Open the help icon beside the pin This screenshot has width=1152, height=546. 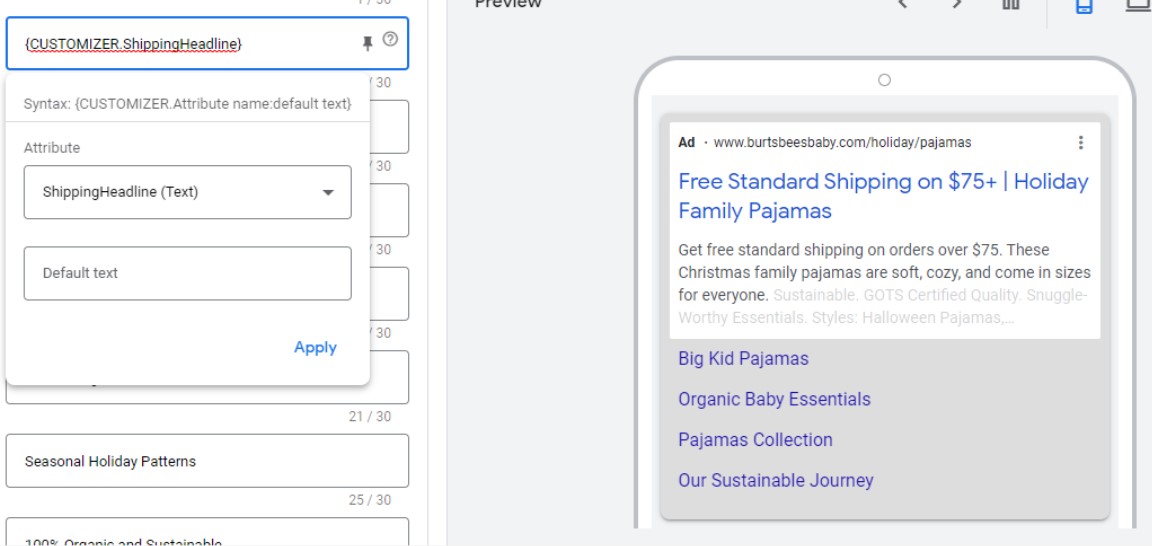point(391,40)
